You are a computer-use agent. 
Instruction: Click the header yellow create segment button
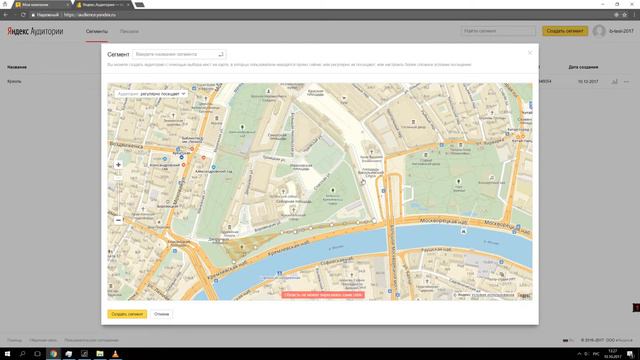tap(565, 31)
